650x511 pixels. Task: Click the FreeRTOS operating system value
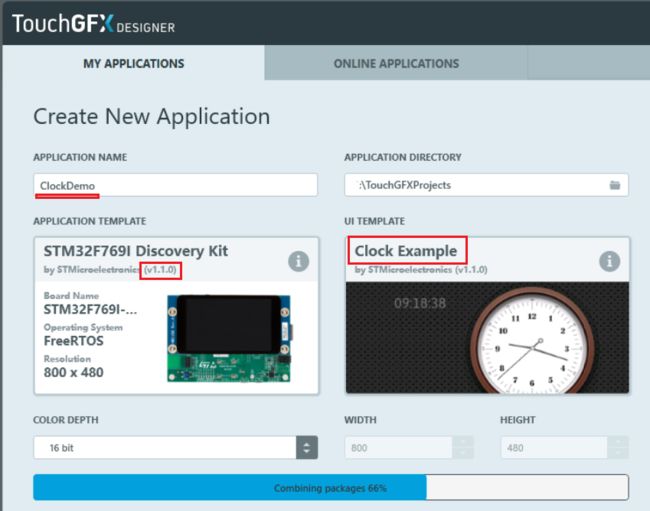[x=74, y=341]
